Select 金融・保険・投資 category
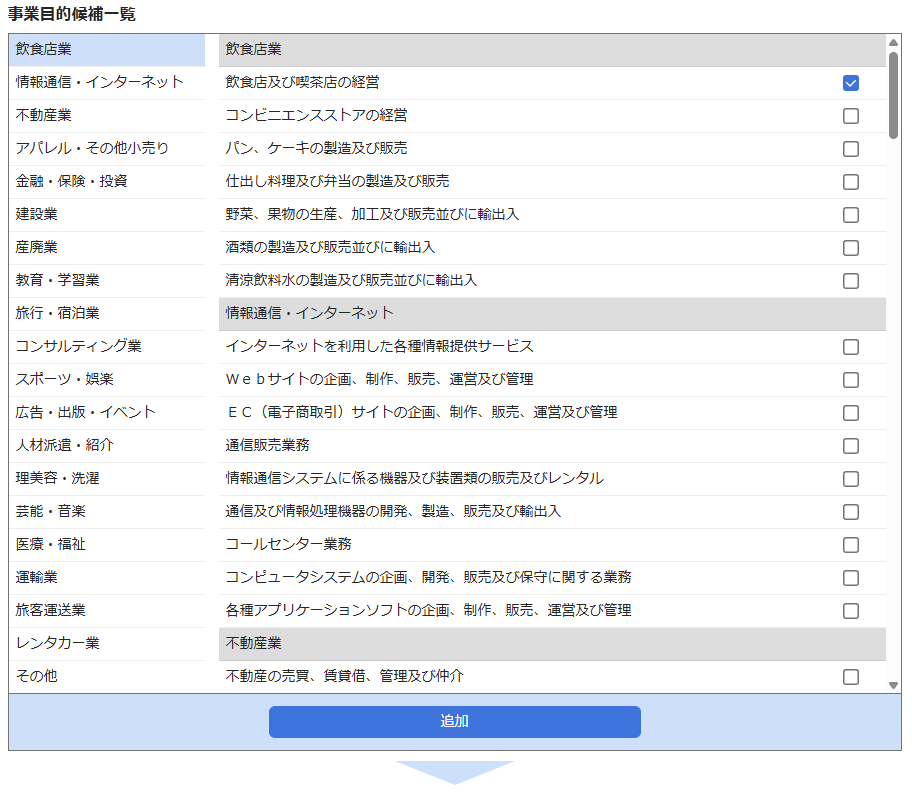 click(71, 181)
